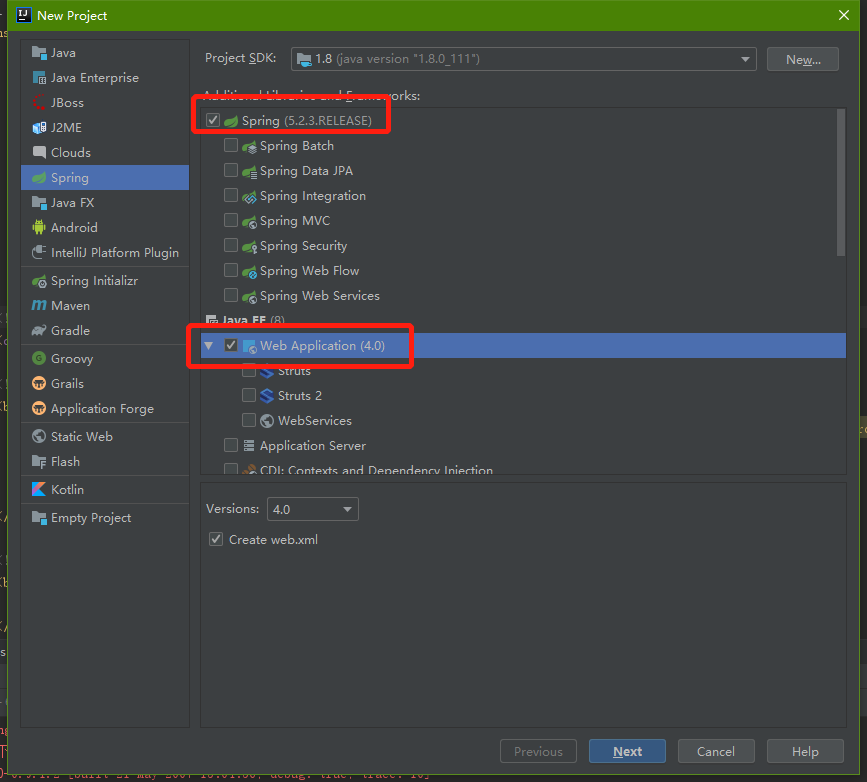The width and height of the screenshot is (867, 782).
Task: Check the Spring Web Flow checkbox
Action: click(231, 270)
